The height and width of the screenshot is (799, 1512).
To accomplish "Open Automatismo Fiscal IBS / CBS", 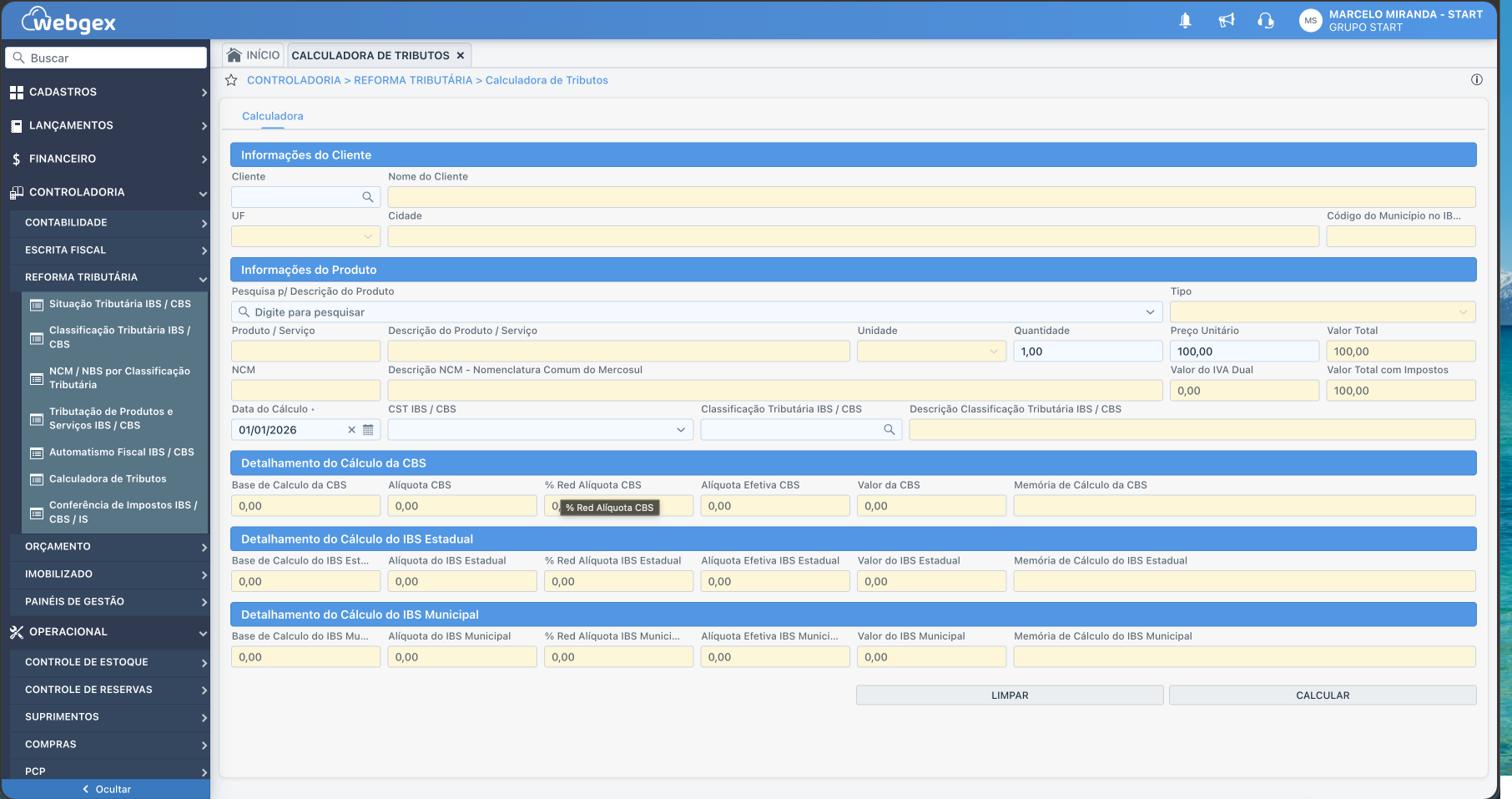I will (x=115, y=453).
